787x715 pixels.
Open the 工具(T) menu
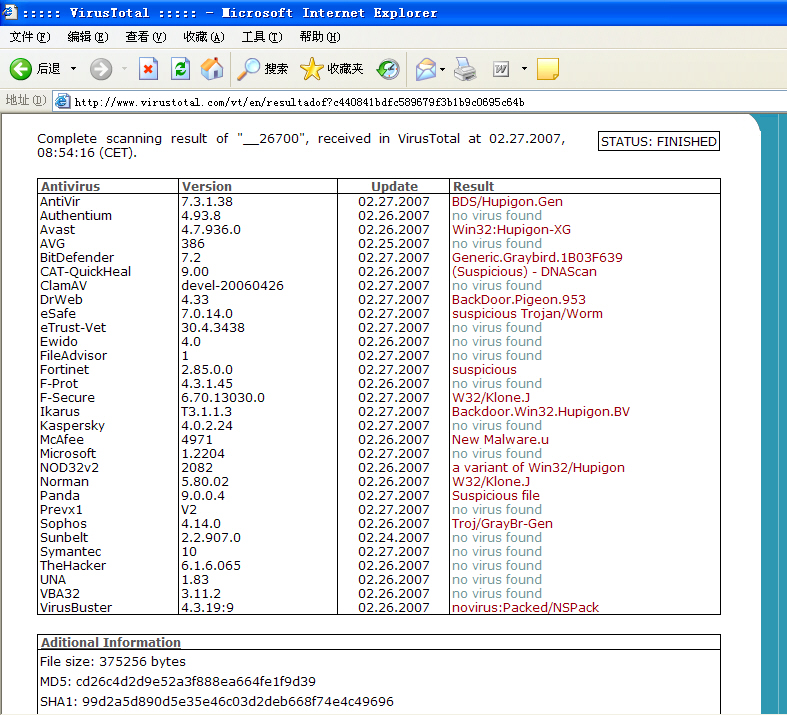pos(261,37)
